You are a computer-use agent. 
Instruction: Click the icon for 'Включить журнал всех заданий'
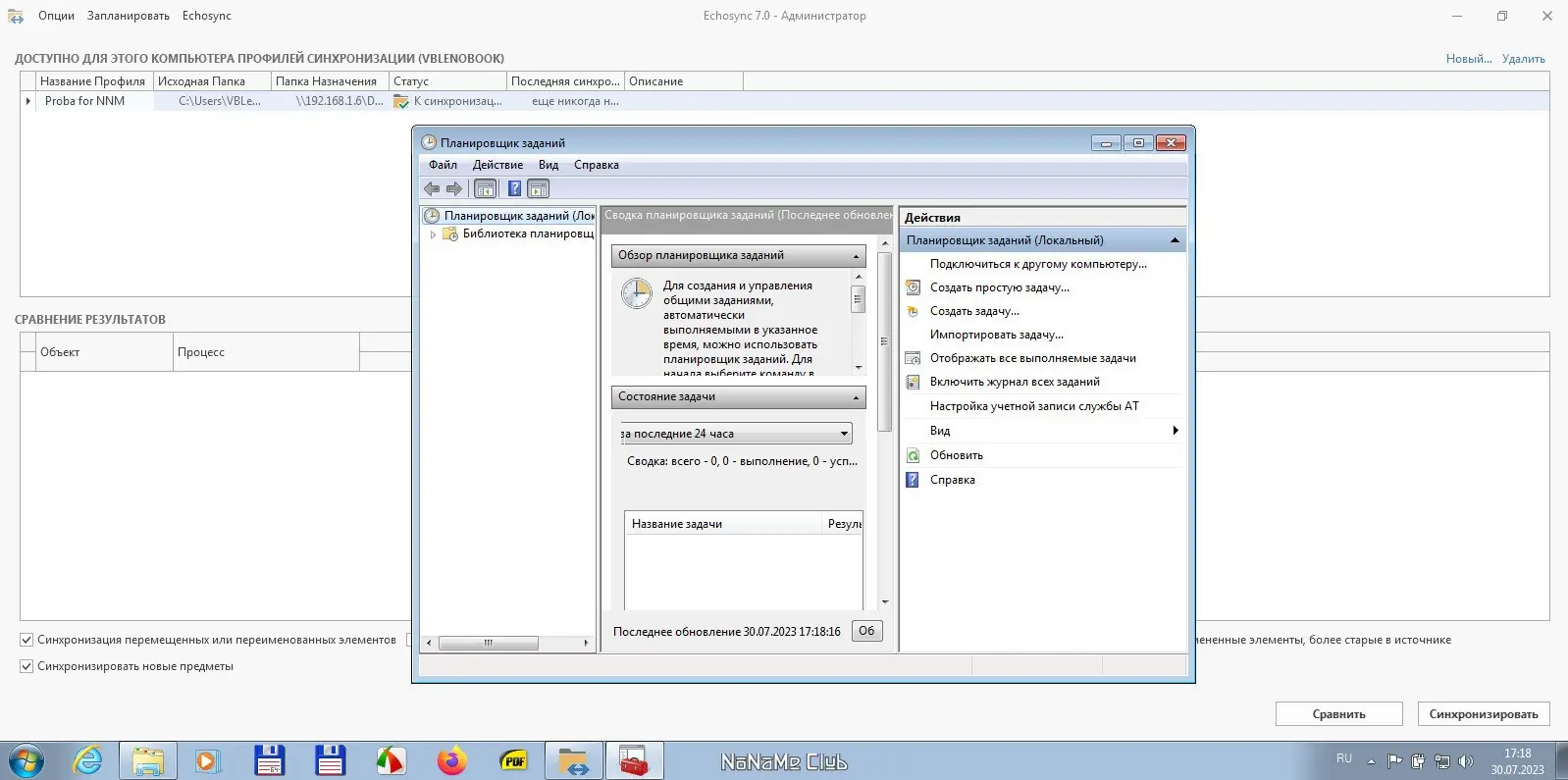point(913,382)
